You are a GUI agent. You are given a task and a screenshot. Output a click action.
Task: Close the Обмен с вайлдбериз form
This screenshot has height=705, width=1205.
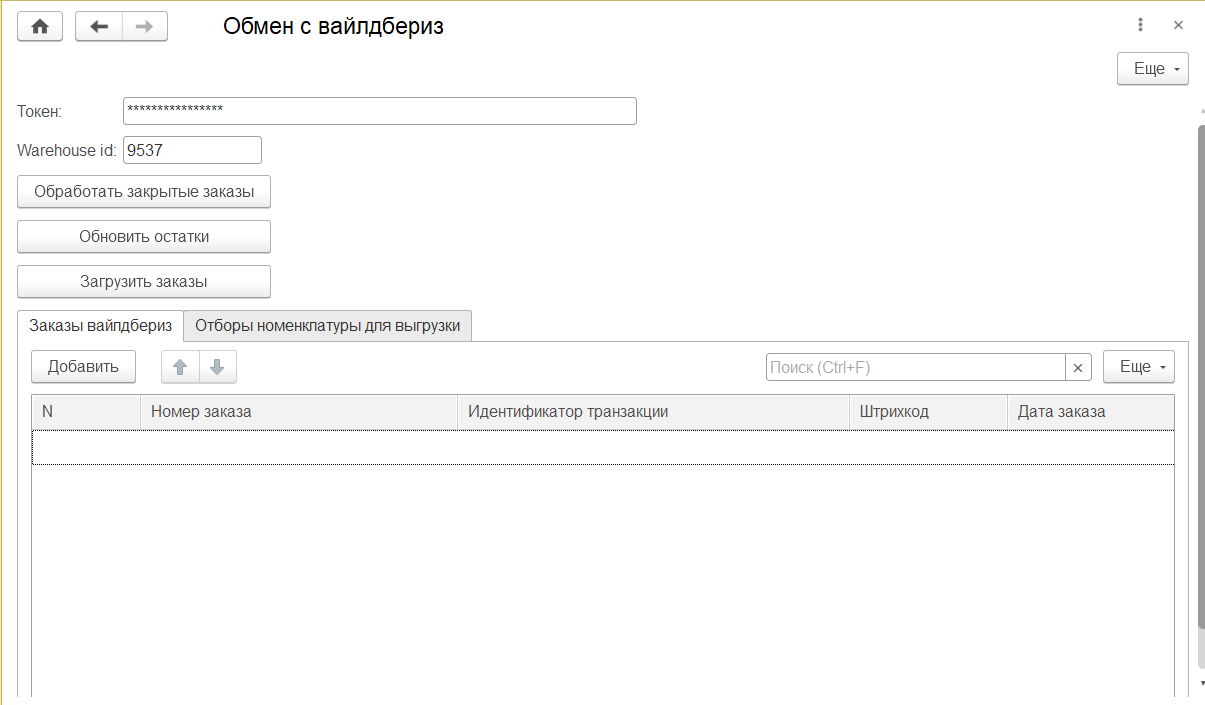(x=1178, y=25)
